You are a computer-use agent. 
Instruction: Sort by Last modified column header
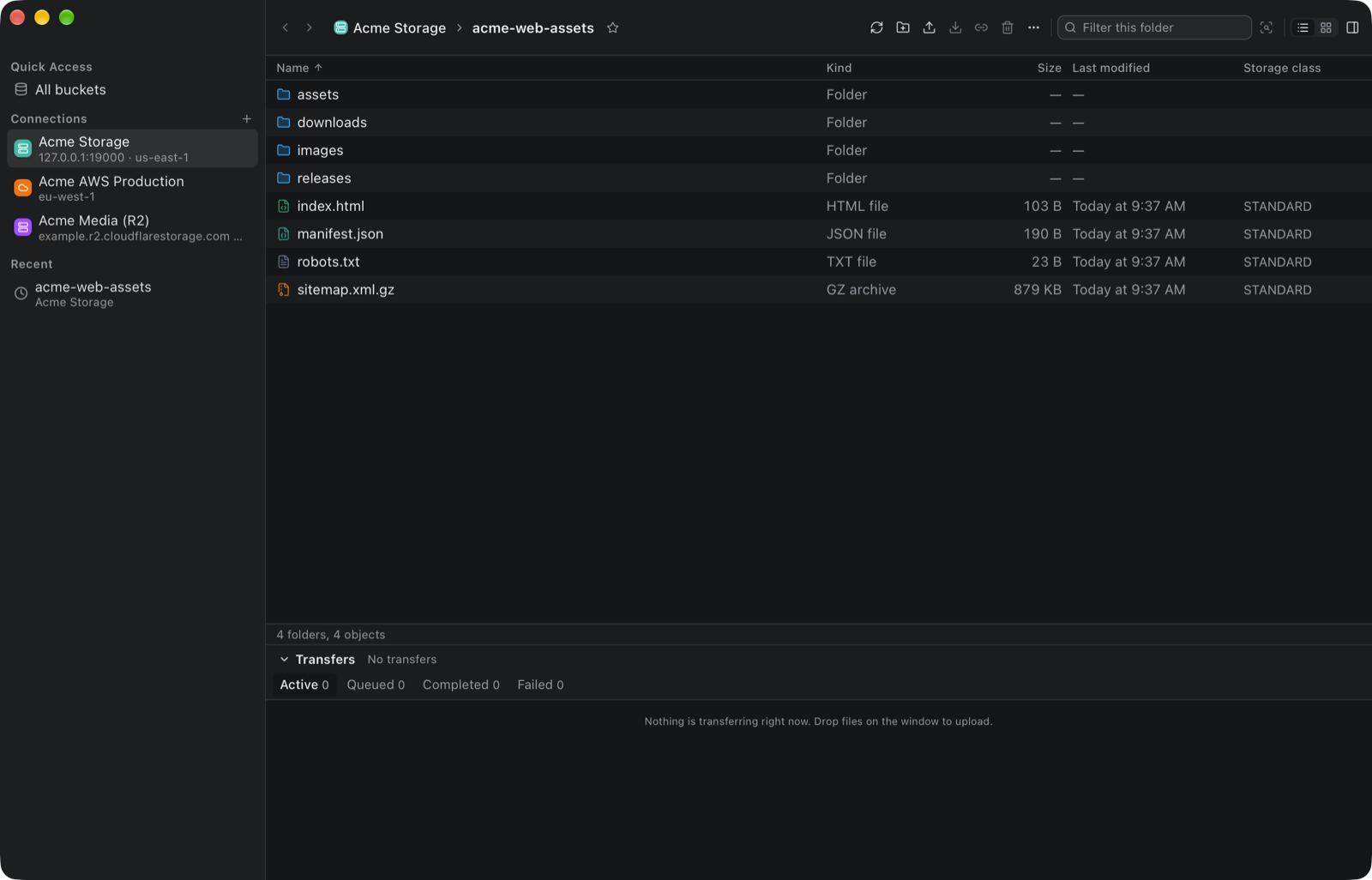[x=1110, y=68]
